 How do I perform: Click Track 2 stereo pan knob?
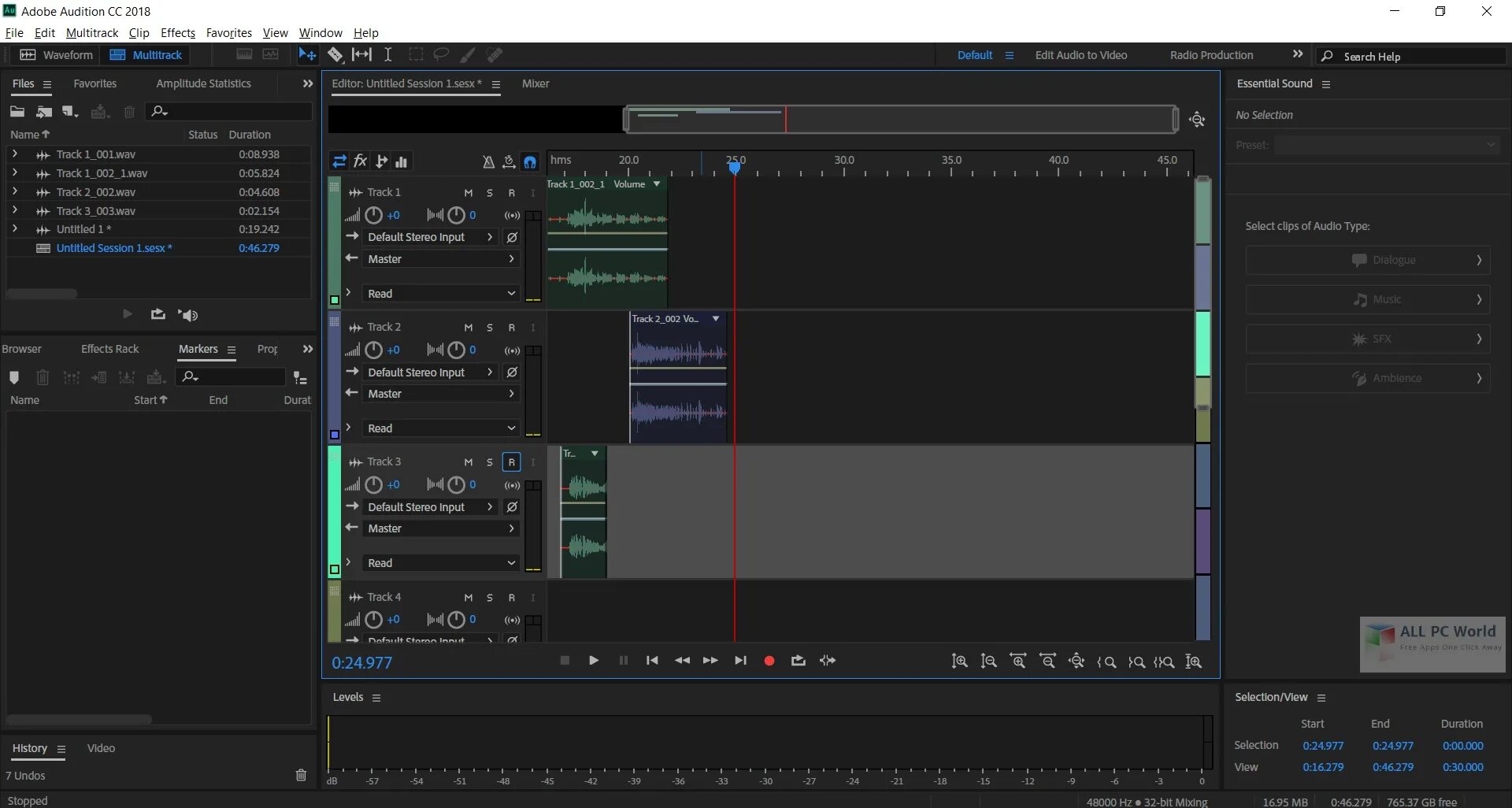[x=456, y=350]
